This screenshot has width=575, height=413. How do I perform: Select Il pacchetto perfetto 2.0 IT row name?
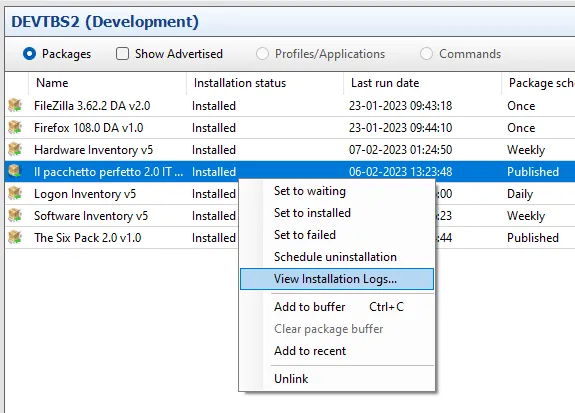coord(108,172)
